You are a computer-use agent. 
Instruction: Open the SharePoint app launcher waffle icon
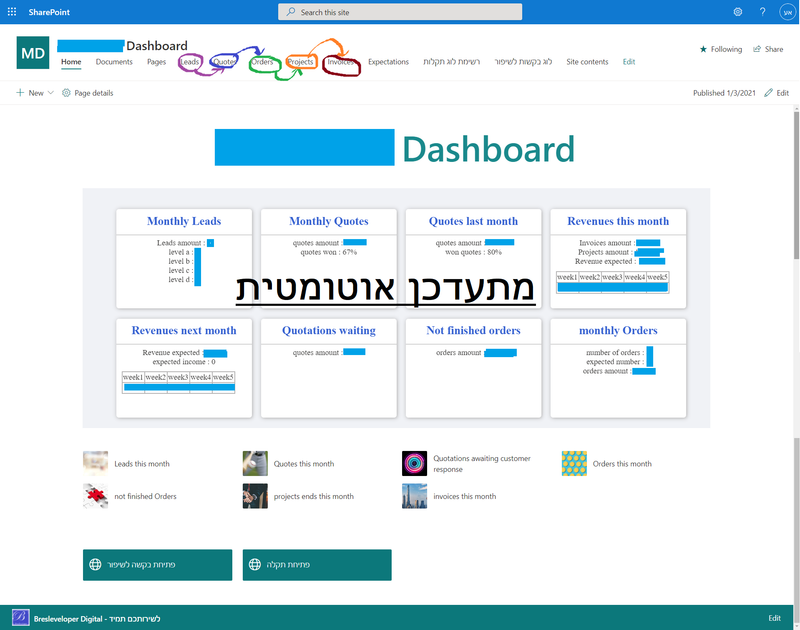pos(11,11)
